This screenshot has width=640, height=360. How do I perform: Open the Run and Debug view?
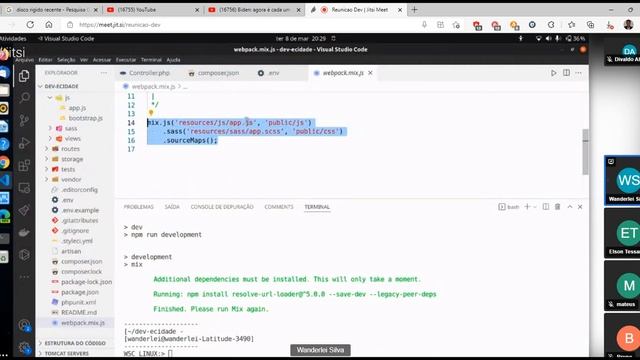pyautogui.click(x=24, y=143)
